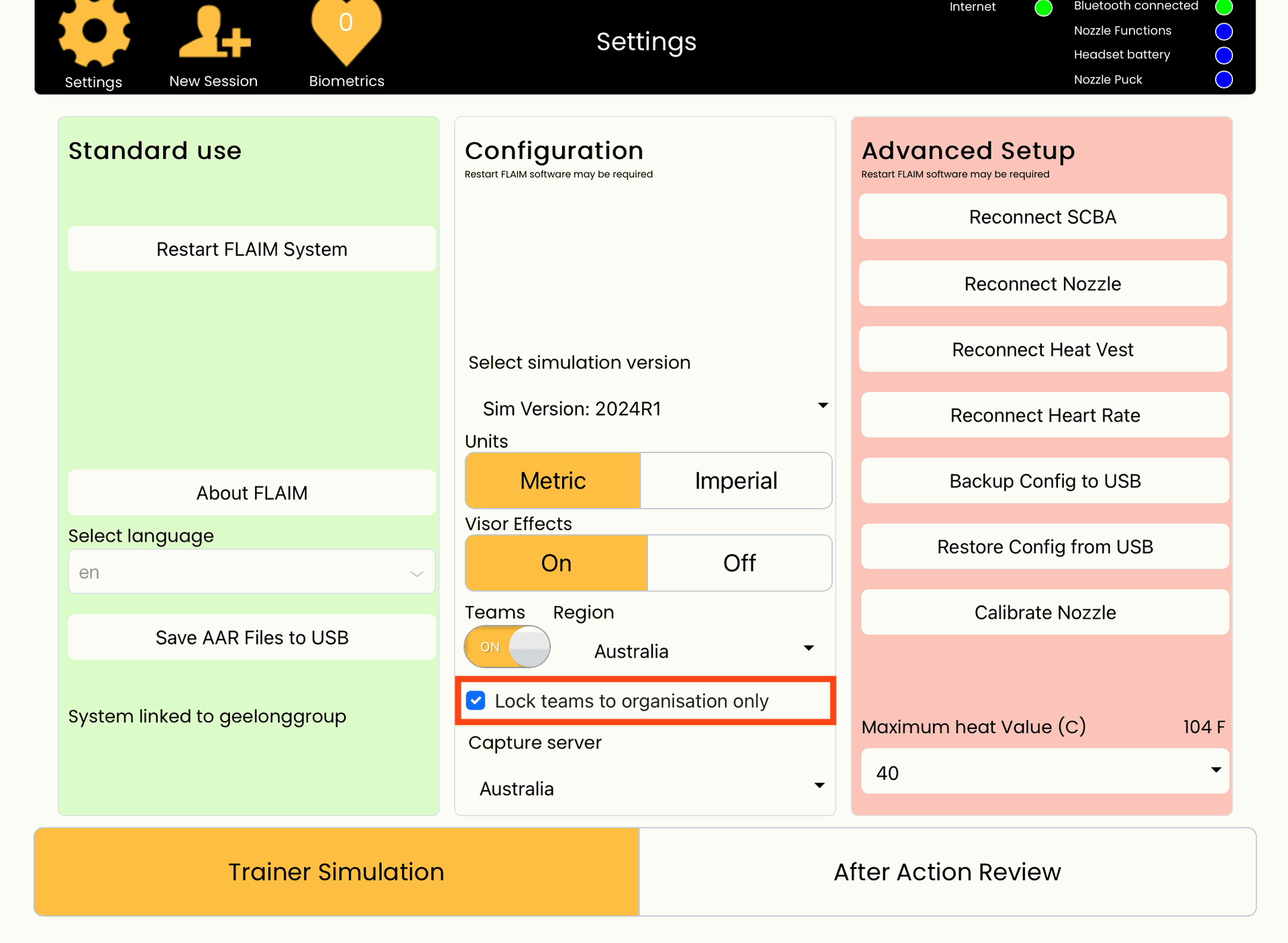Open the Select language dropdown

point(252,572)
